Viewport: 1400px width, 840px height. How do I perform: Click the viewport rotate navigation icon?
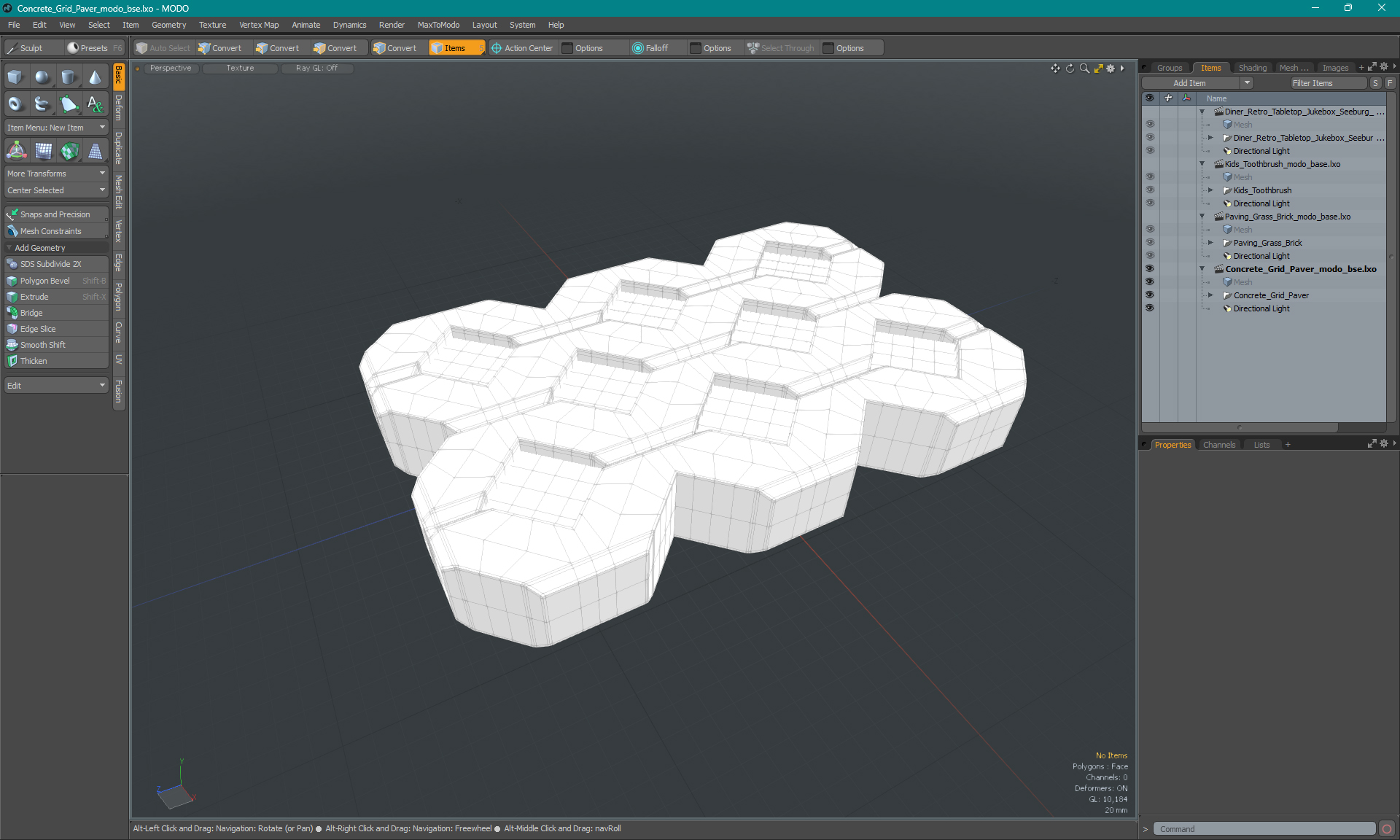point(1070,68)
